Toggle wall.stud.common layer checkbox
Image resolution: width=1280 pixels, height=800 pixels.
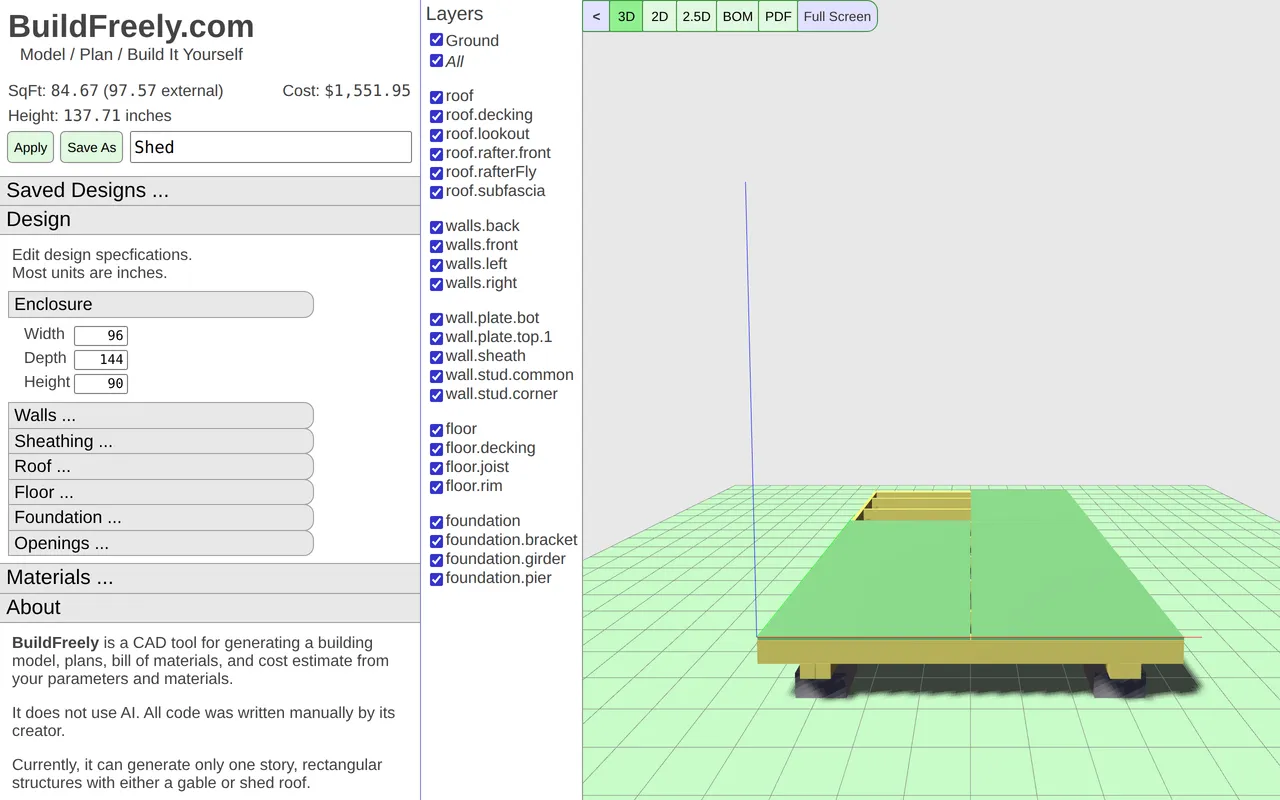tap(436, 376)
